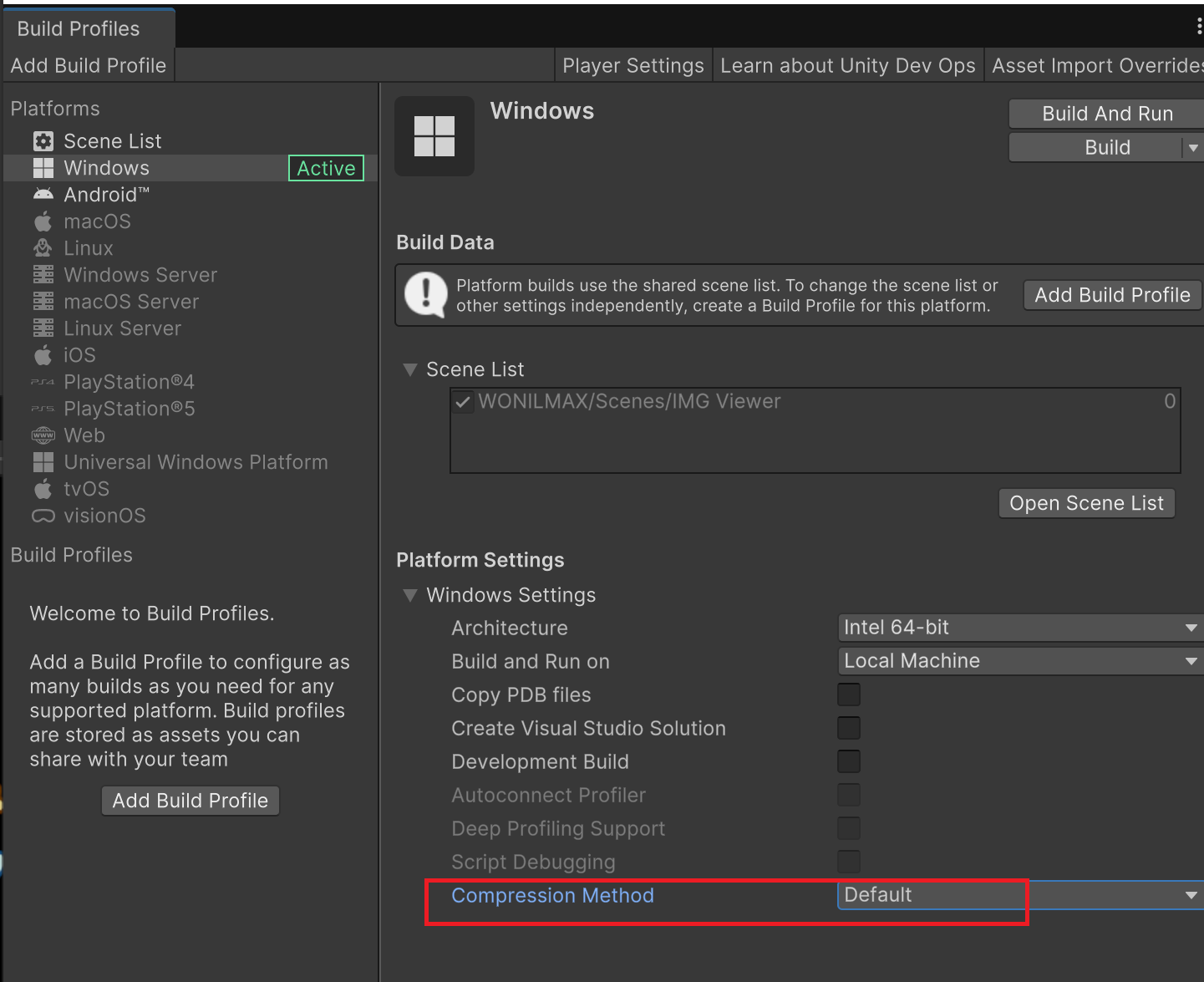This screenshot has height=982, width=1204.
Task: Click the Scene List gear icon
Action: point(43,141)
